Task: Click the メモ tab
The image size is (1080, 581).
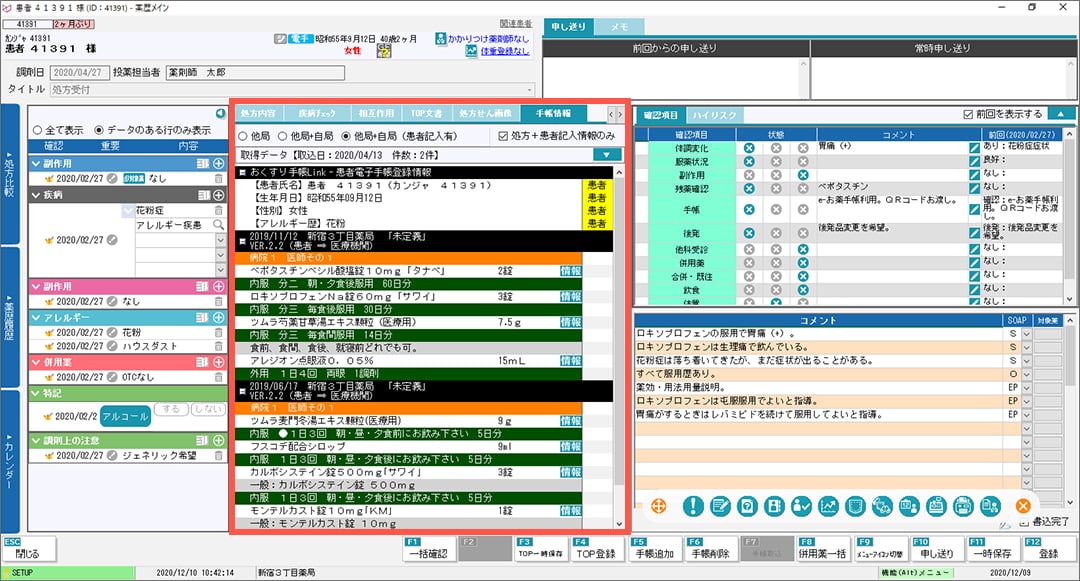Action: [619, 27]
